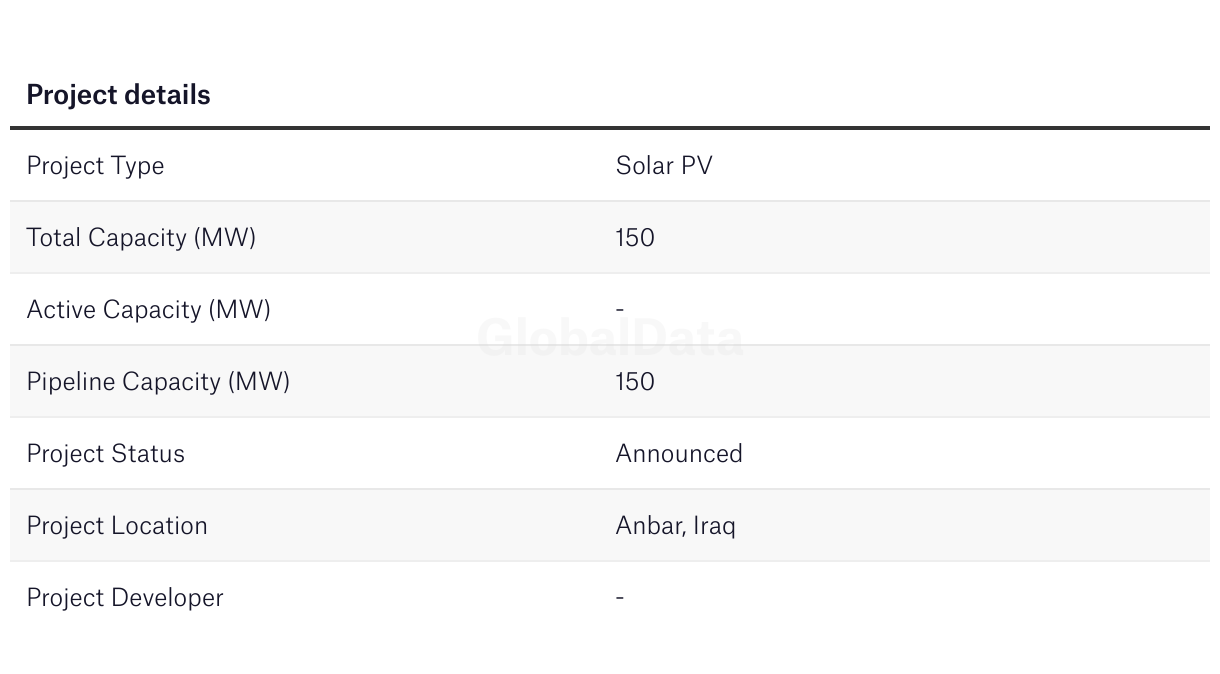Click the dash value for Active Capacity
The image size is (1220, 674).
(x=620, y=310)
